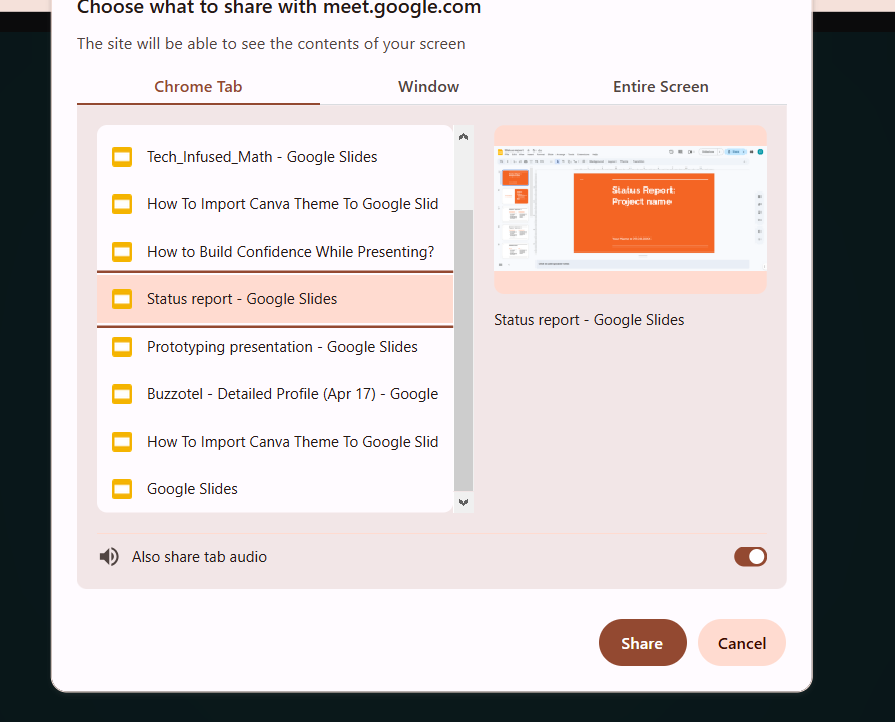Switch to the Entire Screen tab

pos(660,87)
